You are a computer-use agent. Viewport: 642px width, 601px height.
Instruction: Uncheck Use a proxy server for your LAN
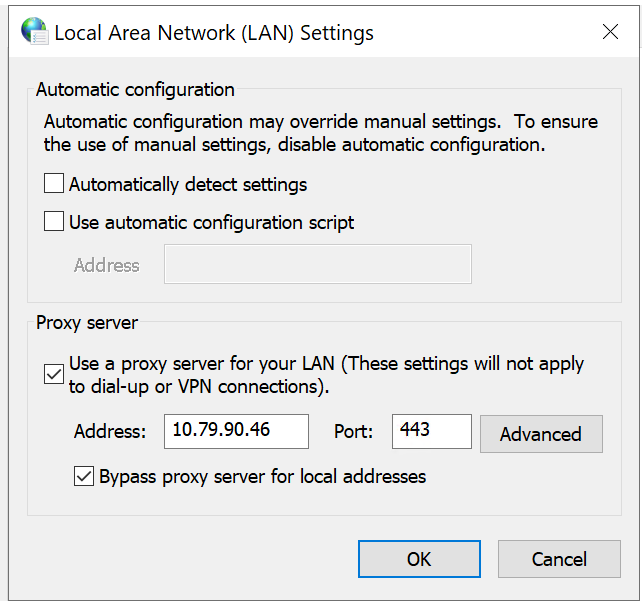click(x=54, y=374)
